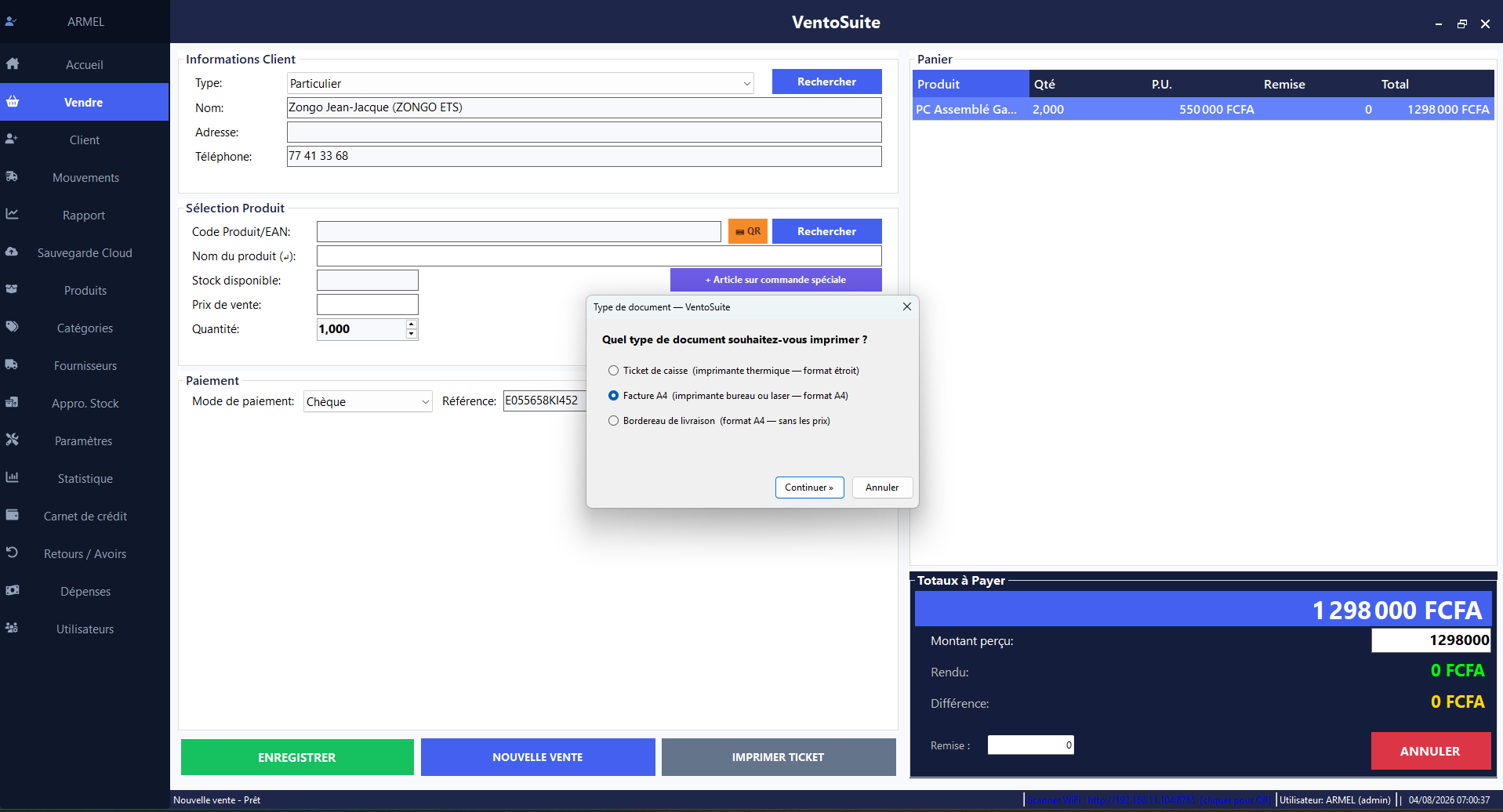Click the chart icon beside Rapport

[12, 214]
